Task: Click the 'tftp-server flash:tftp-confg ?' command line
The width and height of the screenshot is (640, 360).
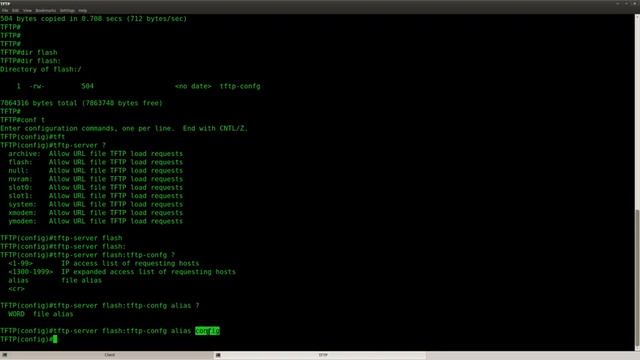Action: 87,255
